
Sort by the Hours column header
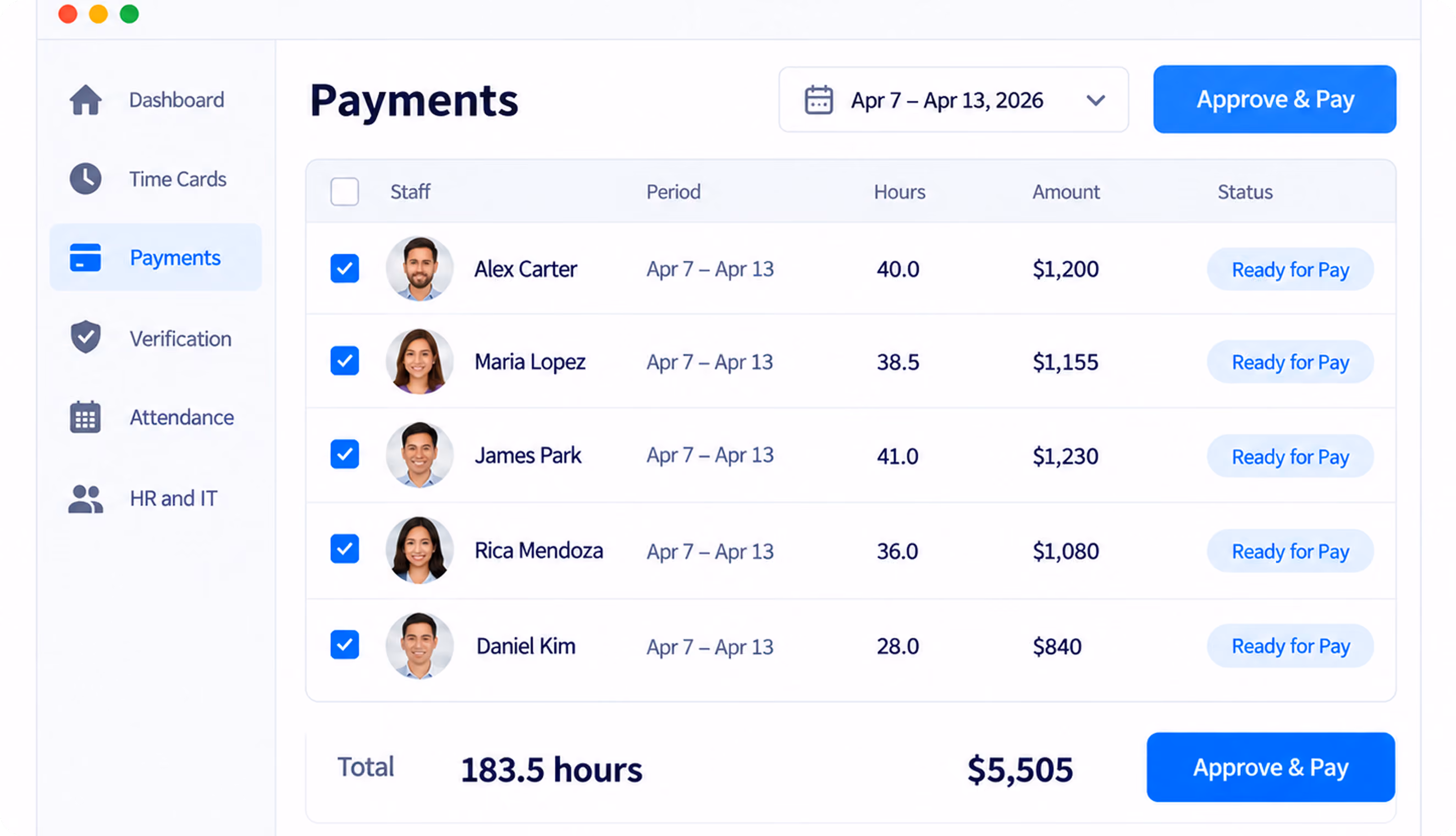[900, 192]
